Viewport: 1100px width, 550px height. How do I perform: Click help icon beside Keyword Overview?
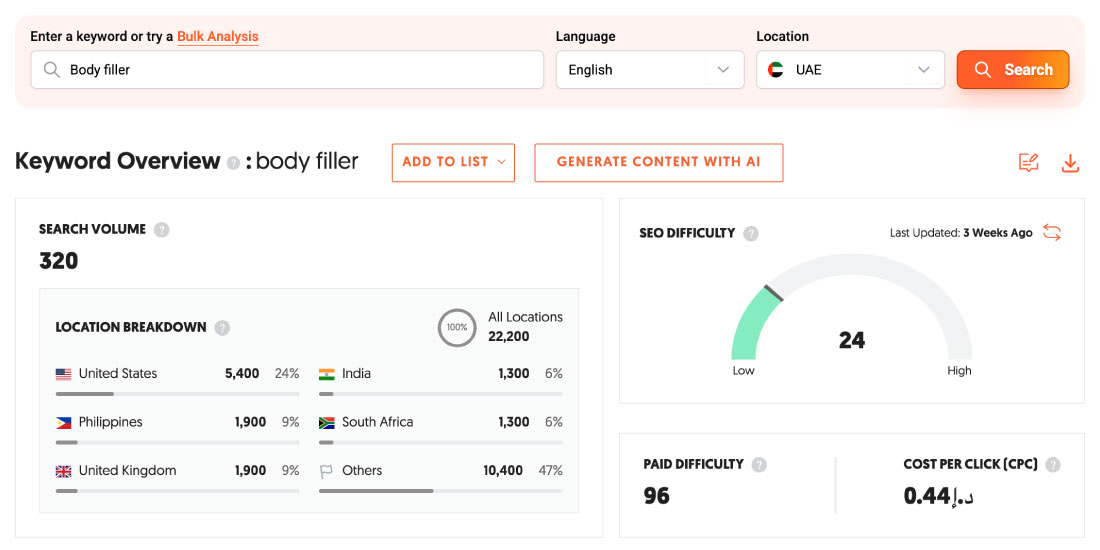click(x=233, y=163)
